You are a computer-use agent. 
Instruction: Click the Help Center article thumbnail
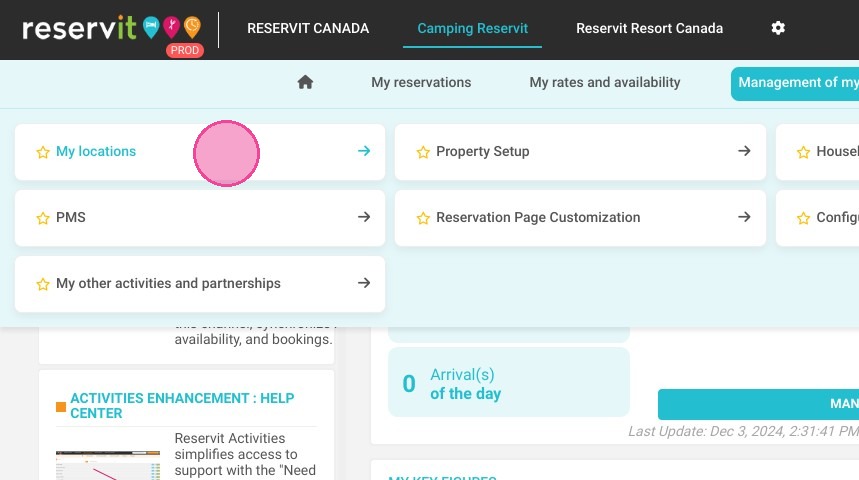click(x=108, y=465)
